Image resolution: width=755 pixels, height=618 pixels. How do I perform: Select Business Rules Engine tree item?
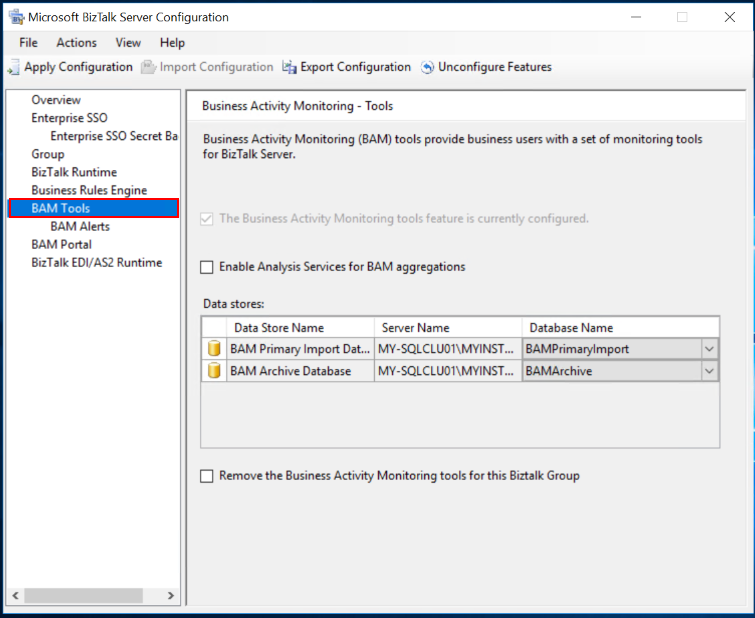click(89, 190)
